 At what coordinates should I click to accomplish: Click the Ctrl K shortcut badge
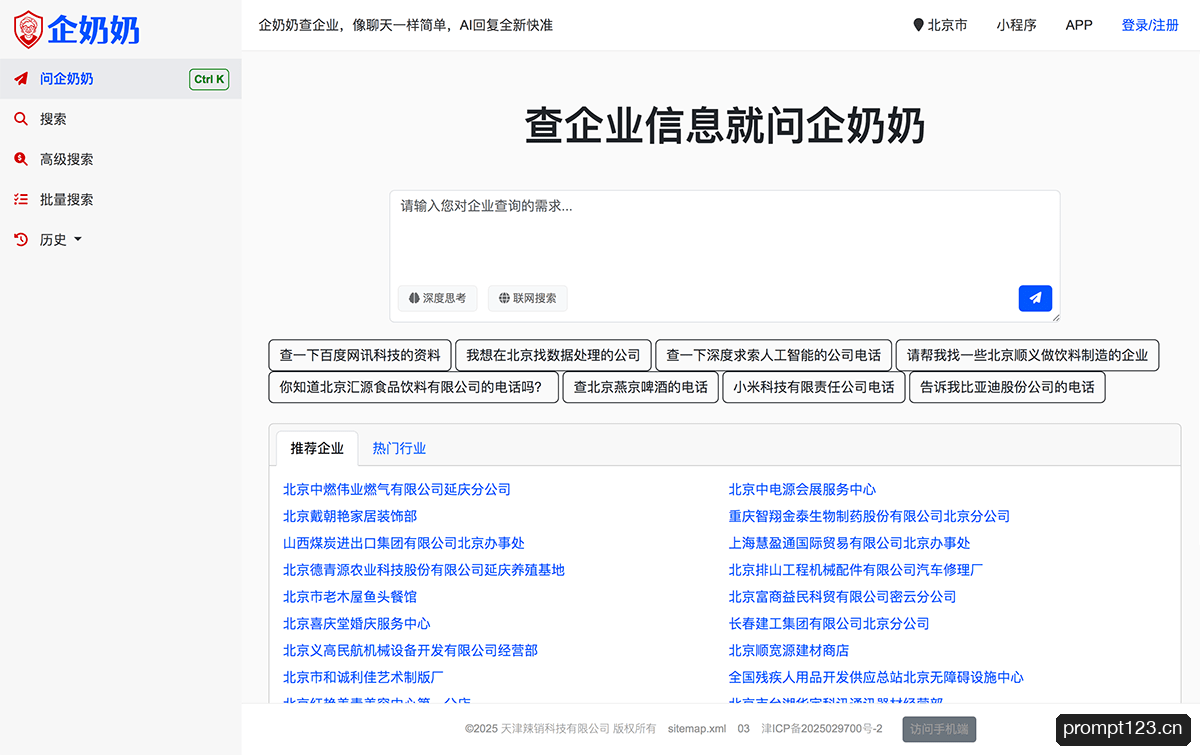click(x=209, y=79)
